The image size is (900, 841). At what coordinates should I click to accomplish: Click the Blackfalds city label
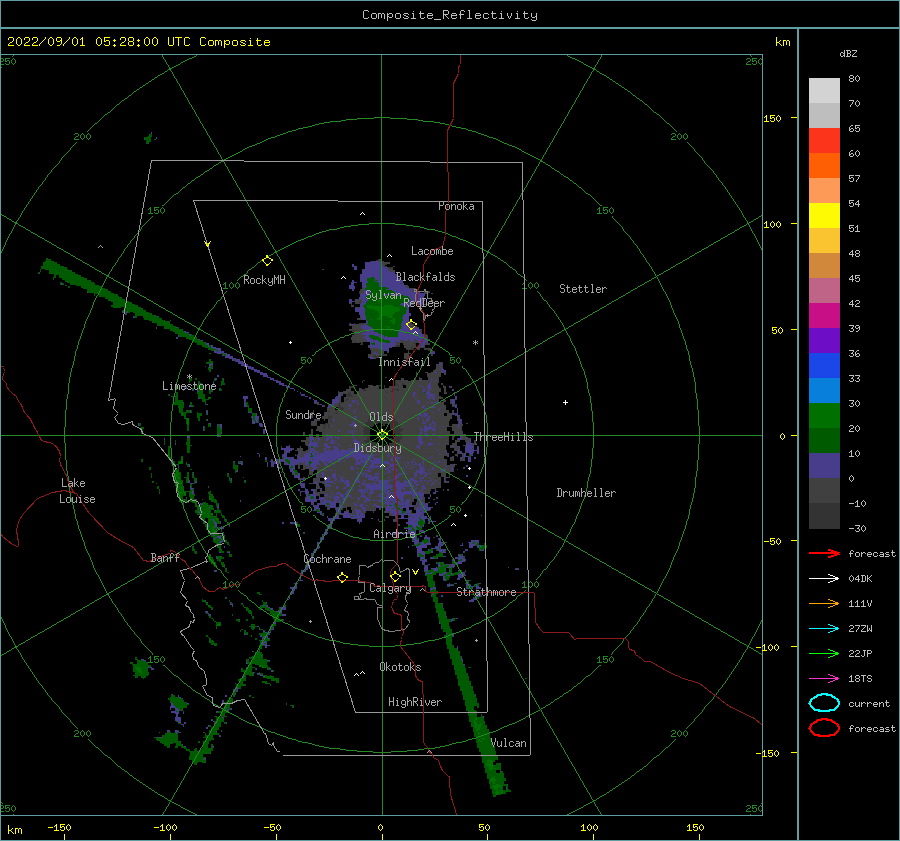coord(425,277)
